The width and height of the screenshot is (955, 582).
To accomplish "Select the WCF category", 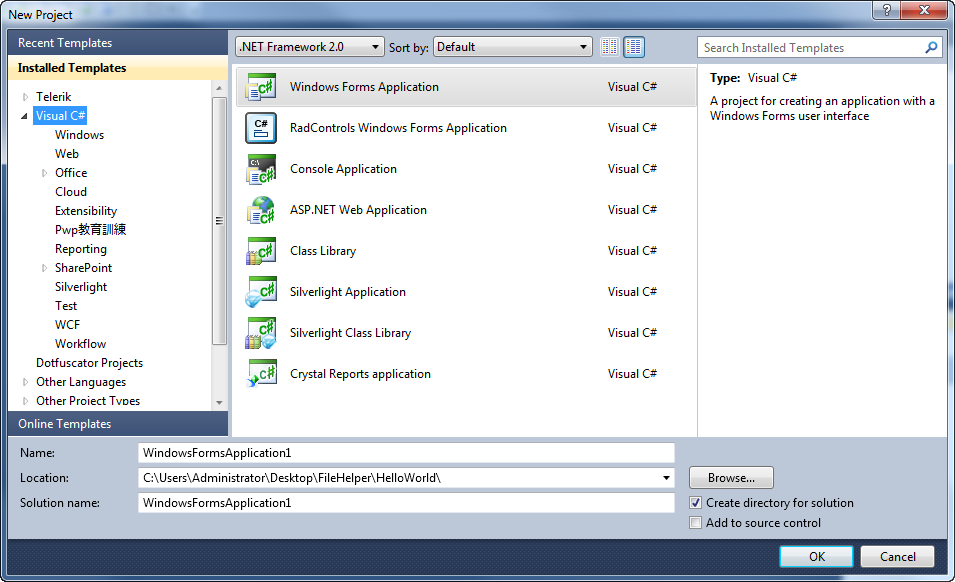I will [x=67, y=324].
